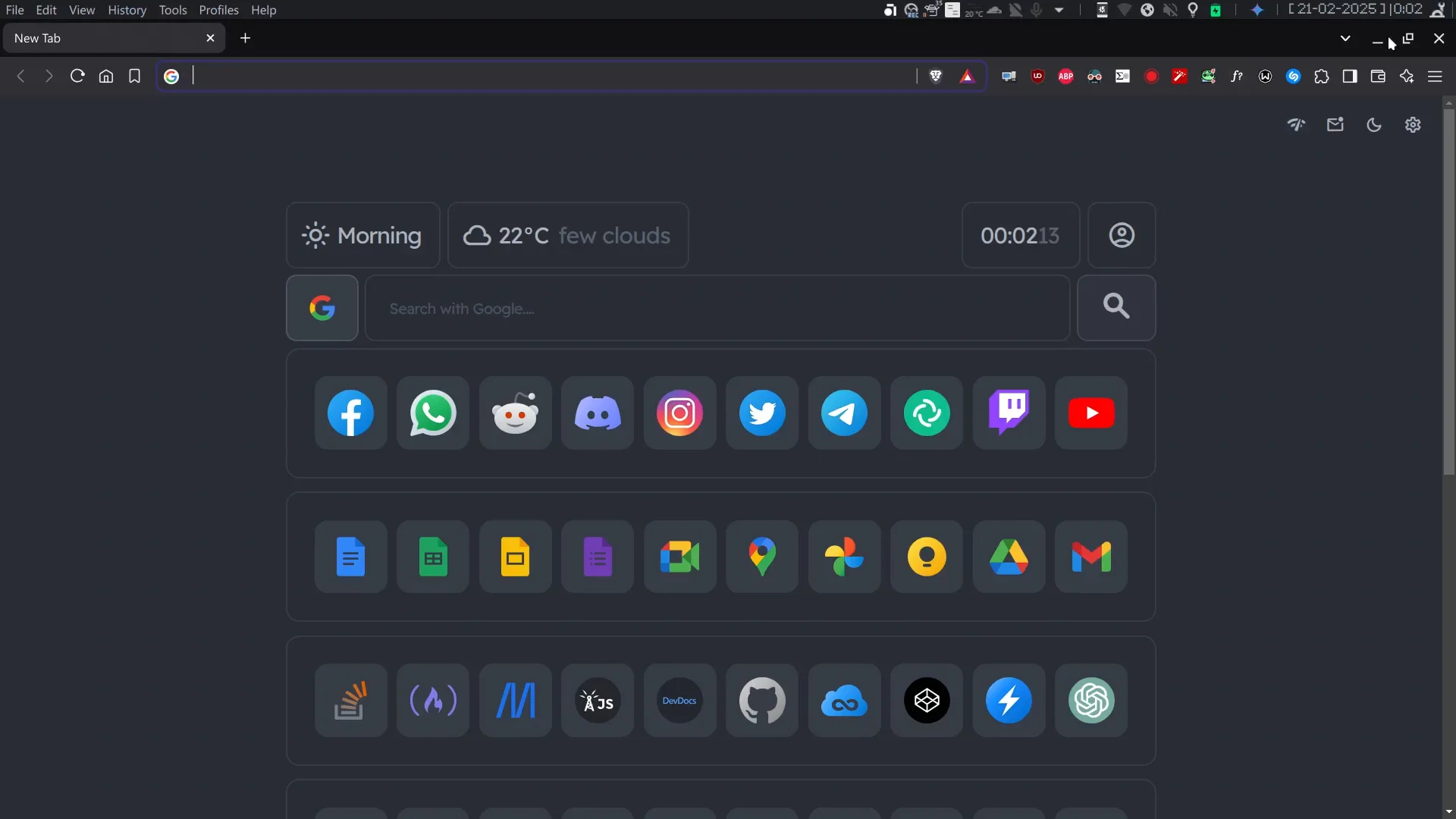The width and height of the screenshot is (1456, 819).
Task: Open the ChatGPT shortcut
Action: pyautogui.click(x=1091, y=701)
